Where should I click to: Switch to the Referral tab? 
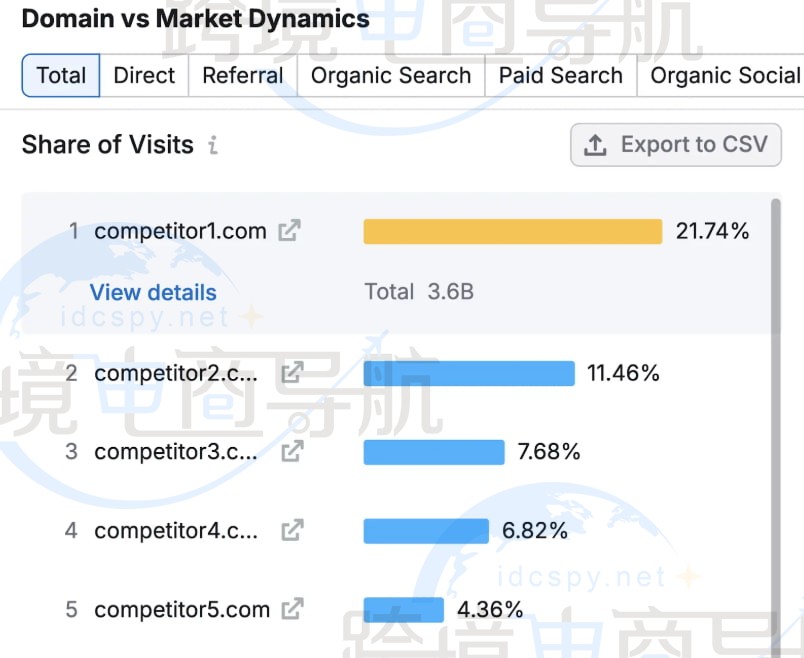(241, 75)
